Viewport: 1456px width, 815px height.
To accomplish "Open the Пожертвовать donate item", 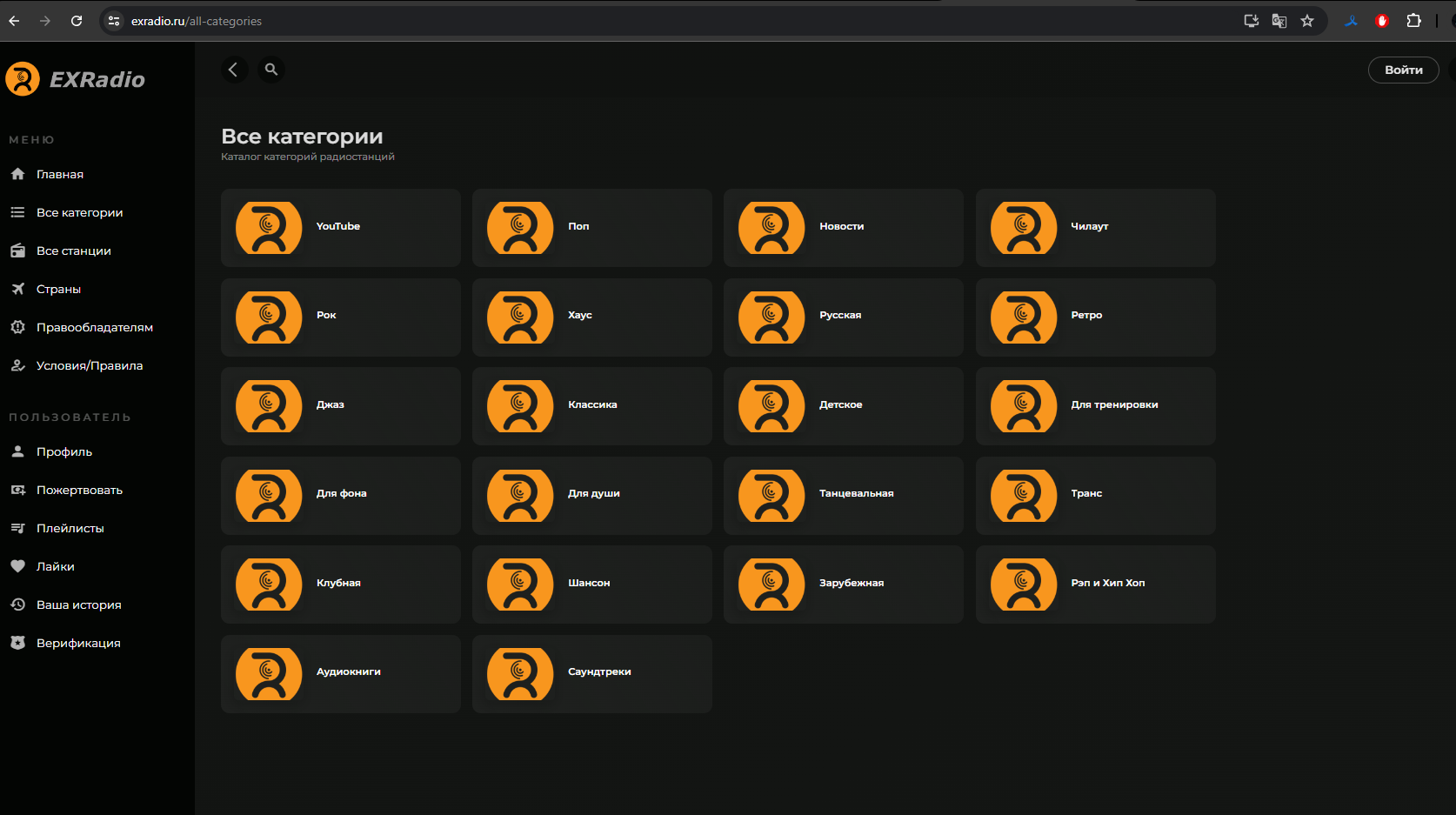I will pos(79,491).
